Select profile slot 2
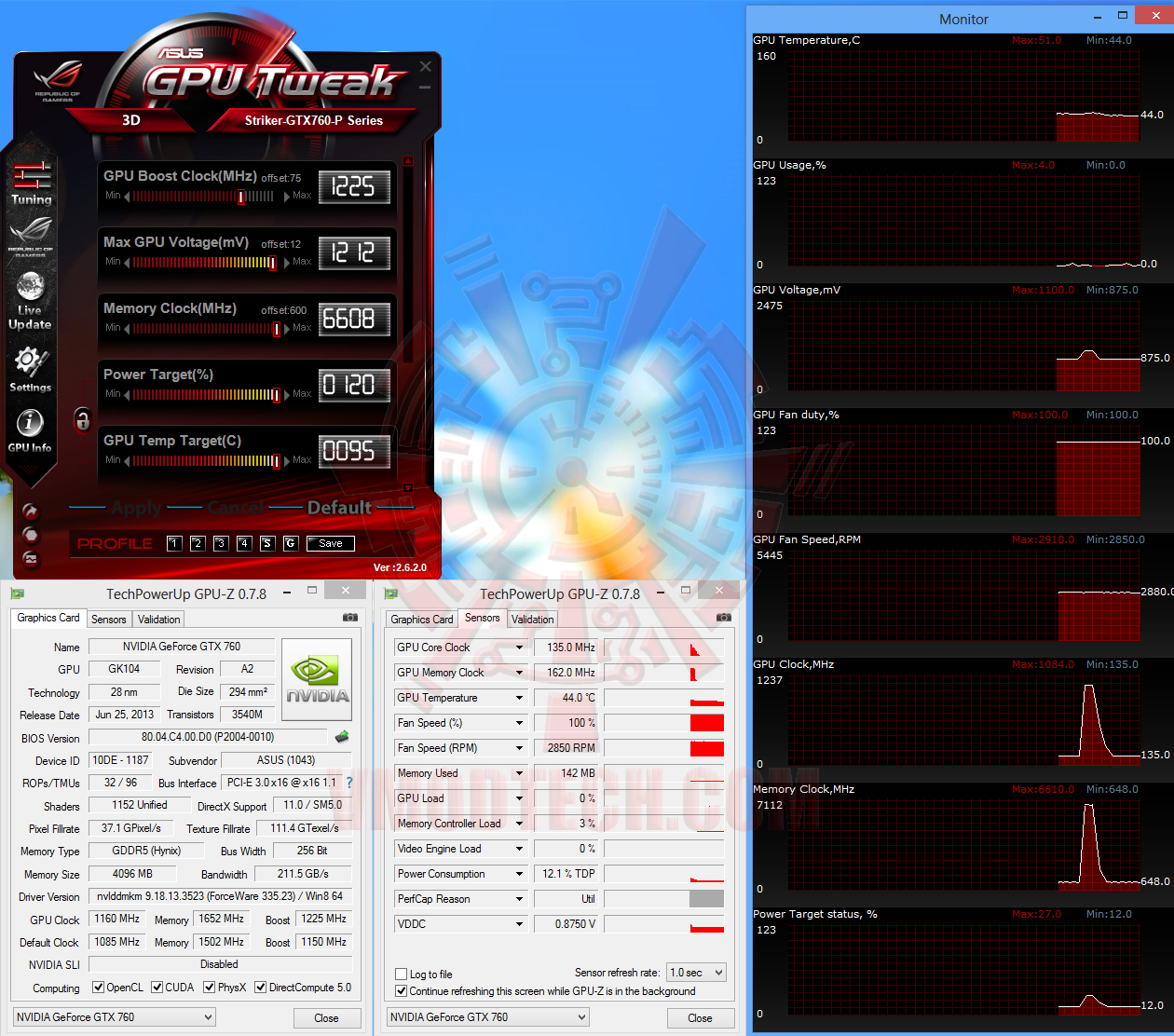1174x1036 pixels. pyautogui.click(x=198, y=543)
